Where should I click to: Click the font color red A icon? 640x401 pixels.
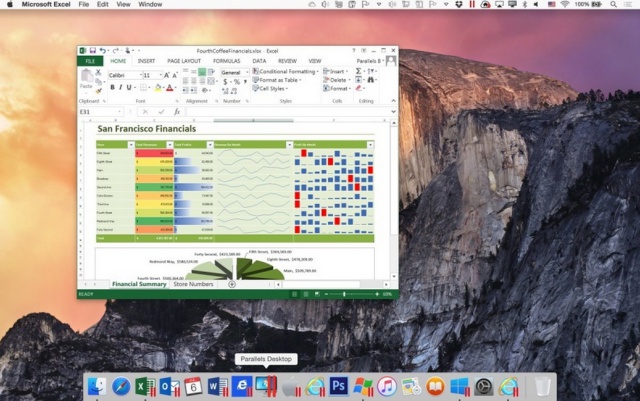[170, 87]
